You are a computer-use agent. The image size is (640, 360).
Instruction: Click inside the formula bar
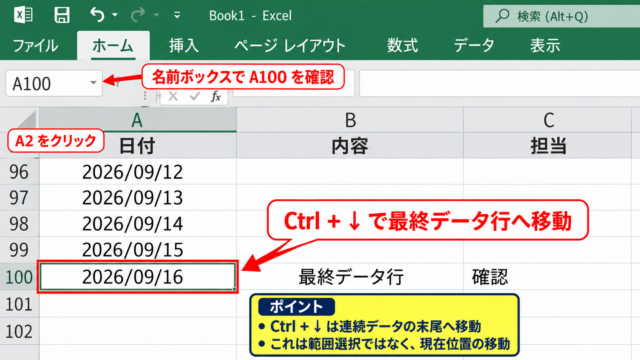500,84
